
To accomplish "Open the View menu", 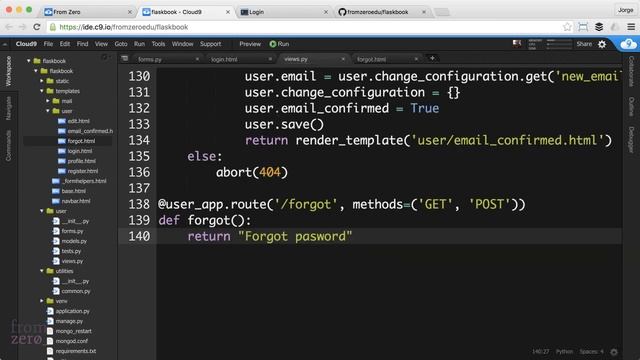I will pyautogui.click(x=101, y=44).
